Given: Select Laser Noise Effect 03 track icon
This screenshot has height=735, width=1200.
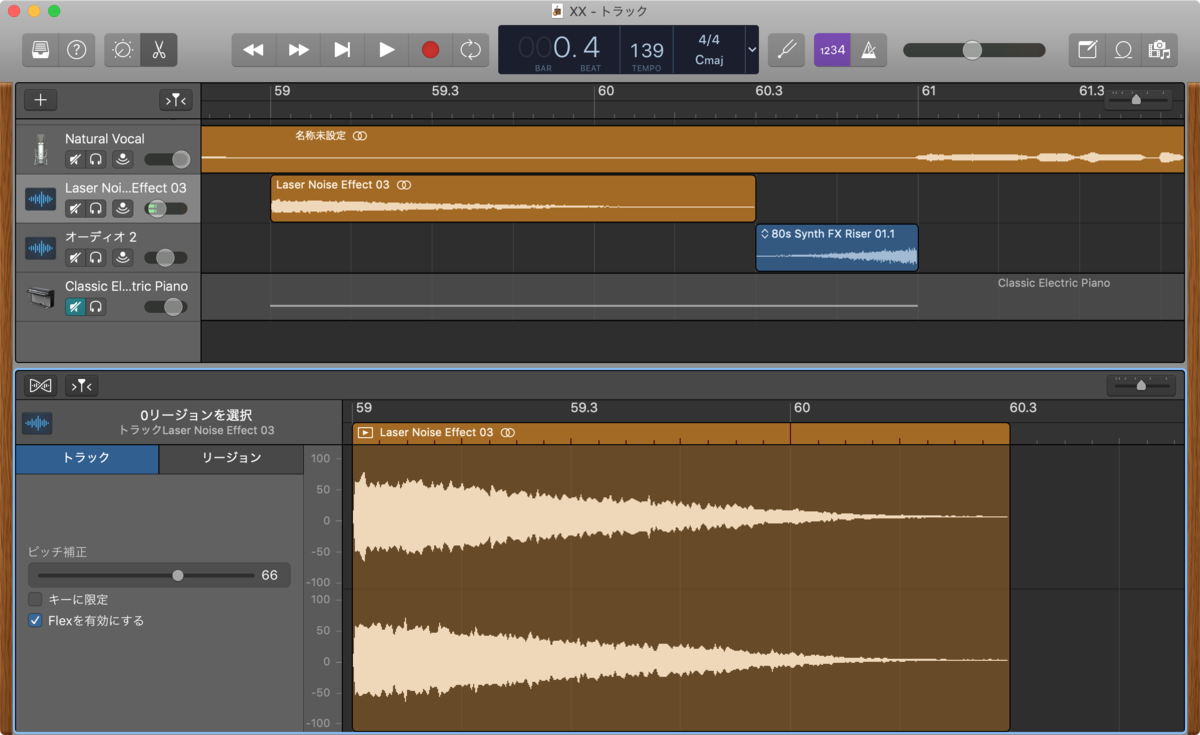Looking at the screenshot, I should (x=40, y=199).
